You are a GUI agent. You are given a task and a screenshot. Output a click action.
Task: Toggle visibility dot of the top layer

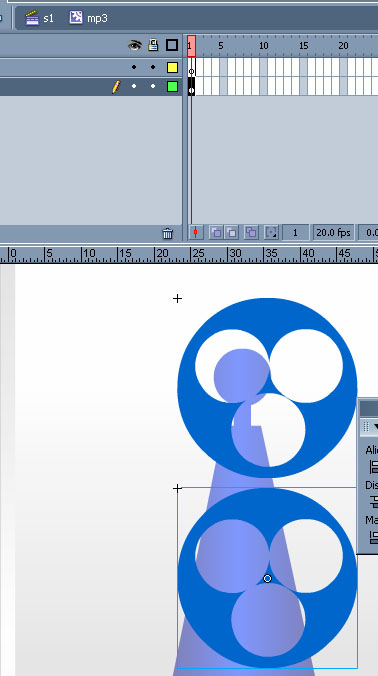coord(134,67)
